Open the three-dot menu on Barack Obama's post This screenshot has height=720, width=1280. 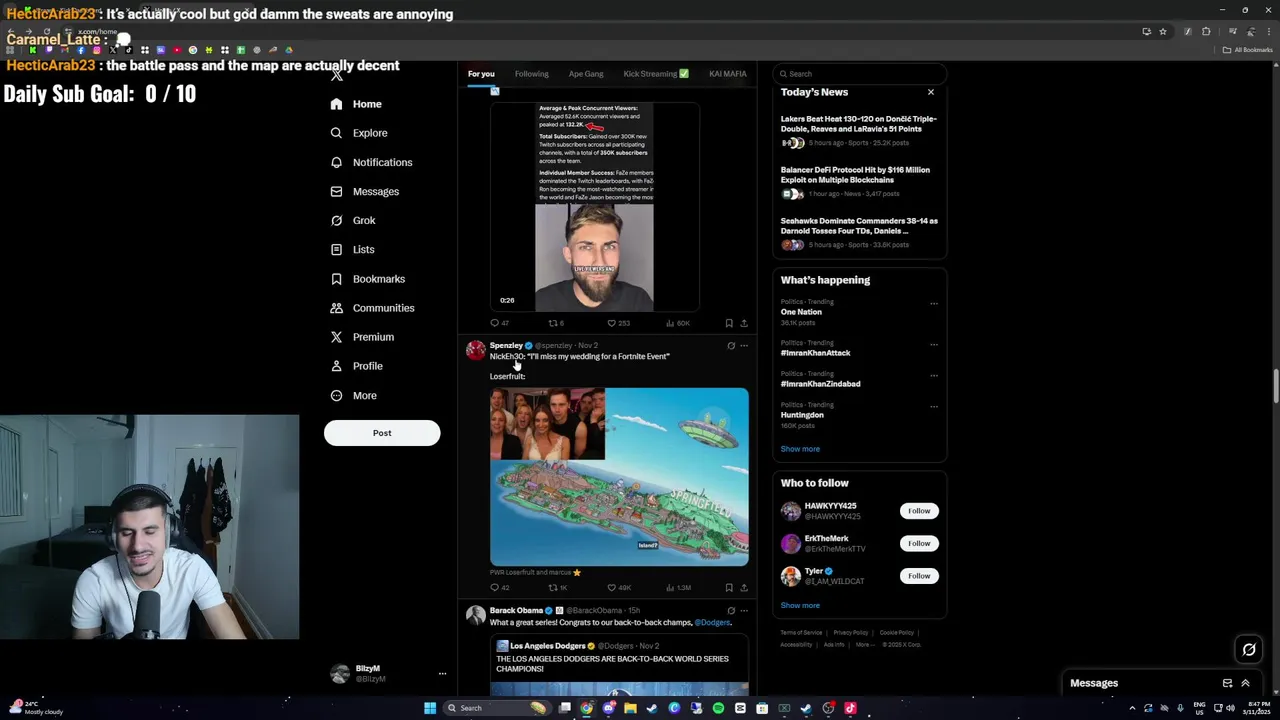coord(743,610)
